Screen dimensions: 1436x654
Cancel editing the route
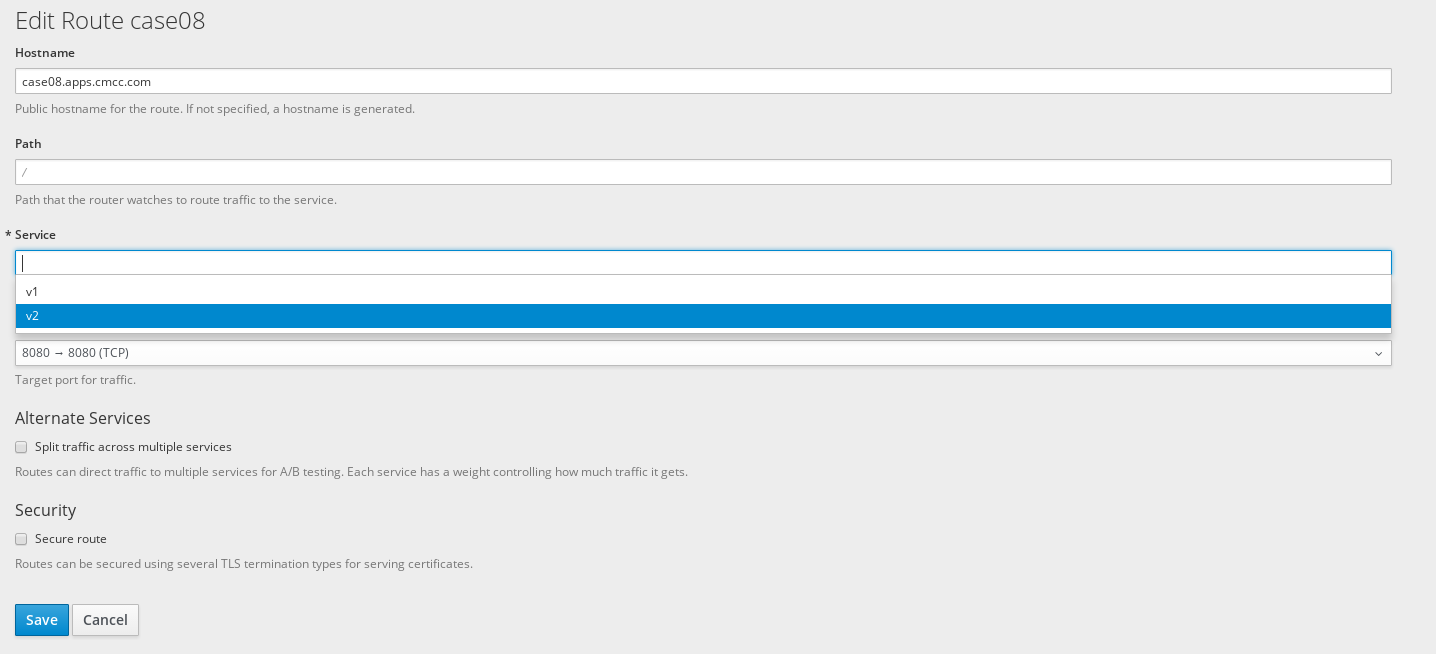click(x=105, y=620)
